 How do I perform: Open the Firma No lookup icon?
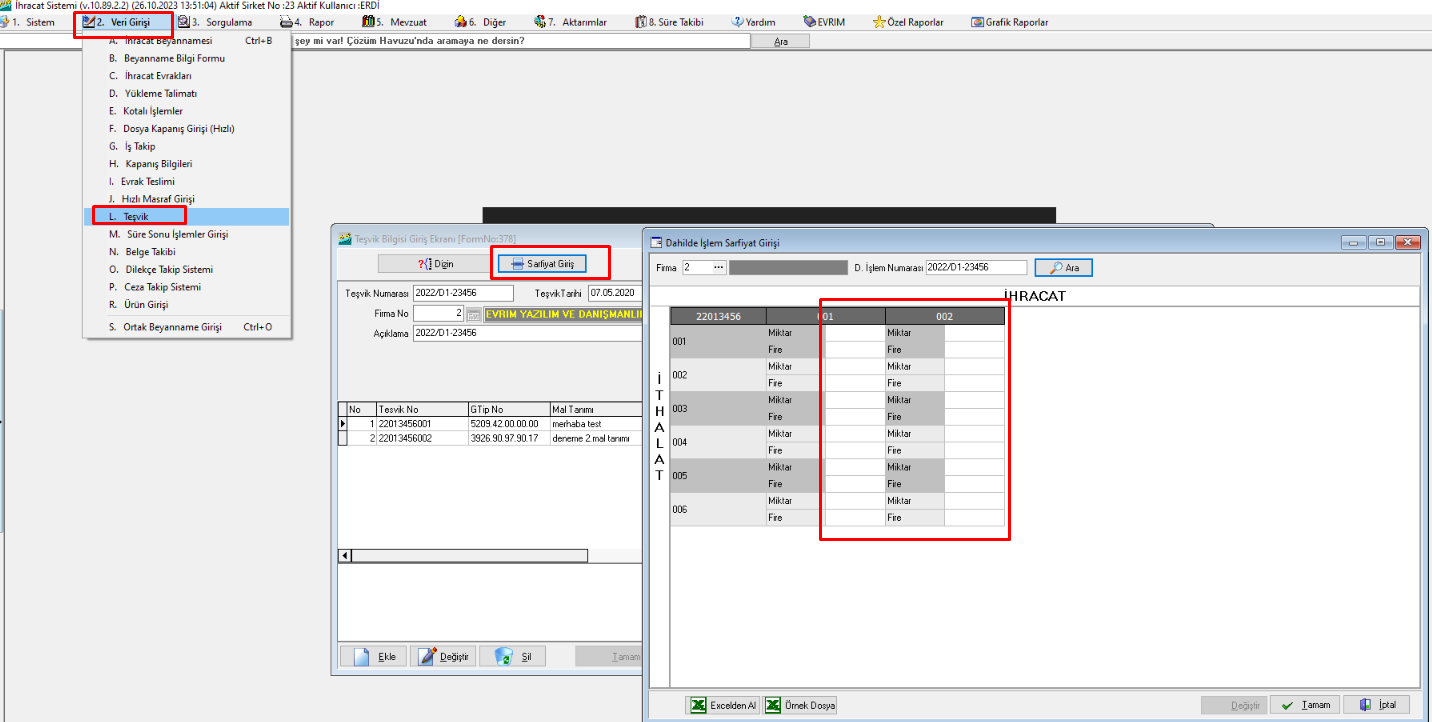click(x=474, y=314)
